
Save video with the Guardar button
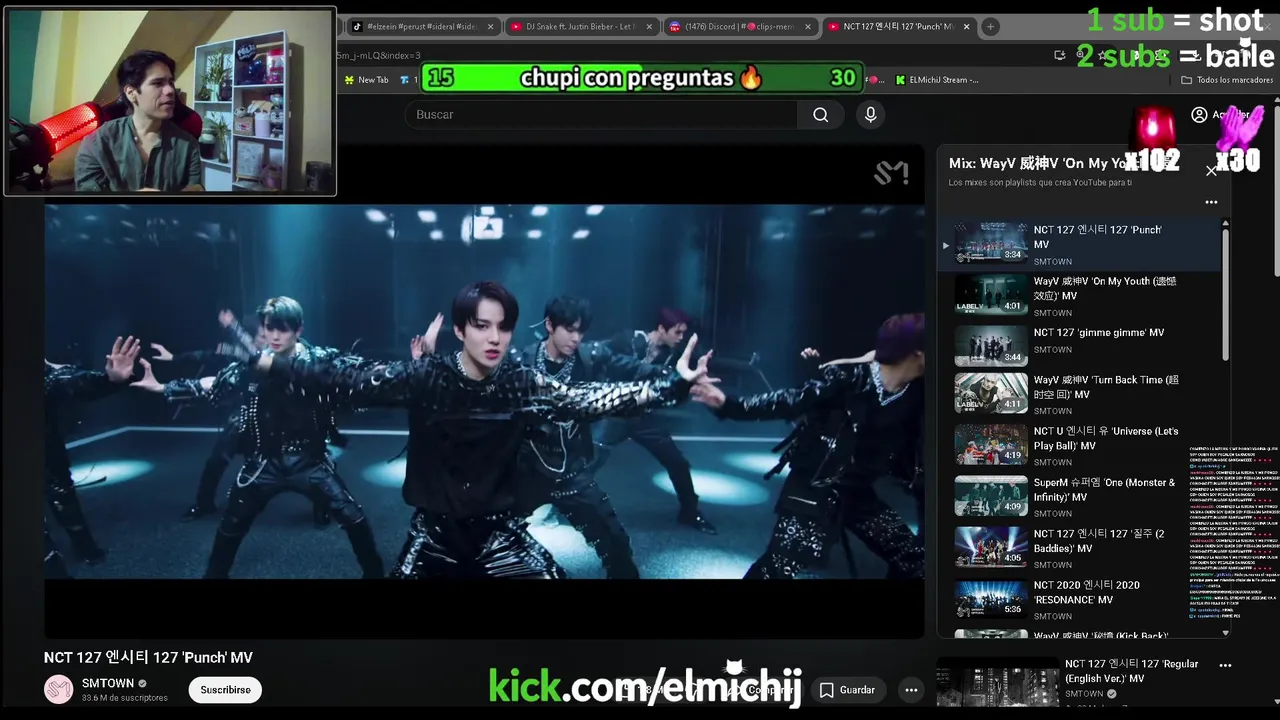tap(847, 690)
